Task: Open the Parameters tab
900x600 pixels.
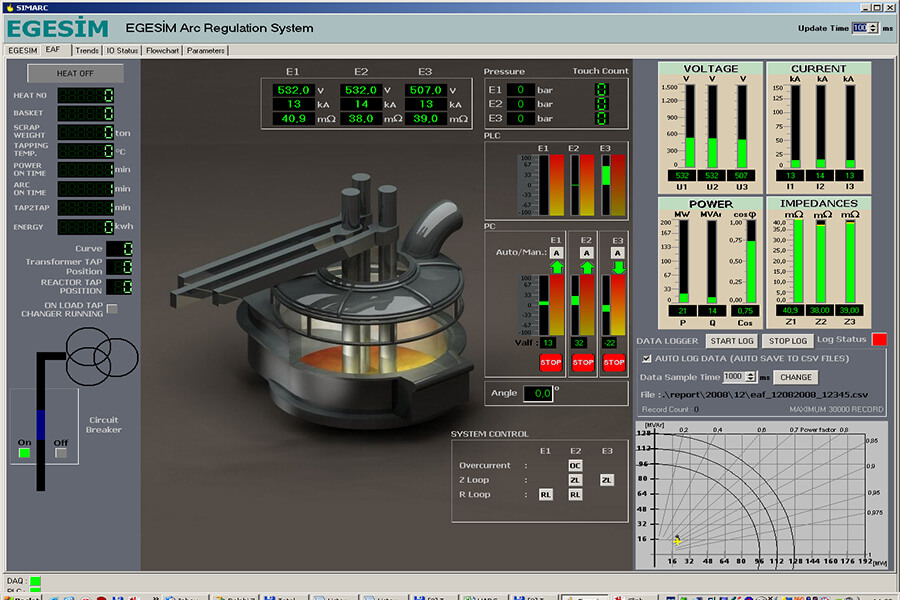Action: [x=205, y=51]
